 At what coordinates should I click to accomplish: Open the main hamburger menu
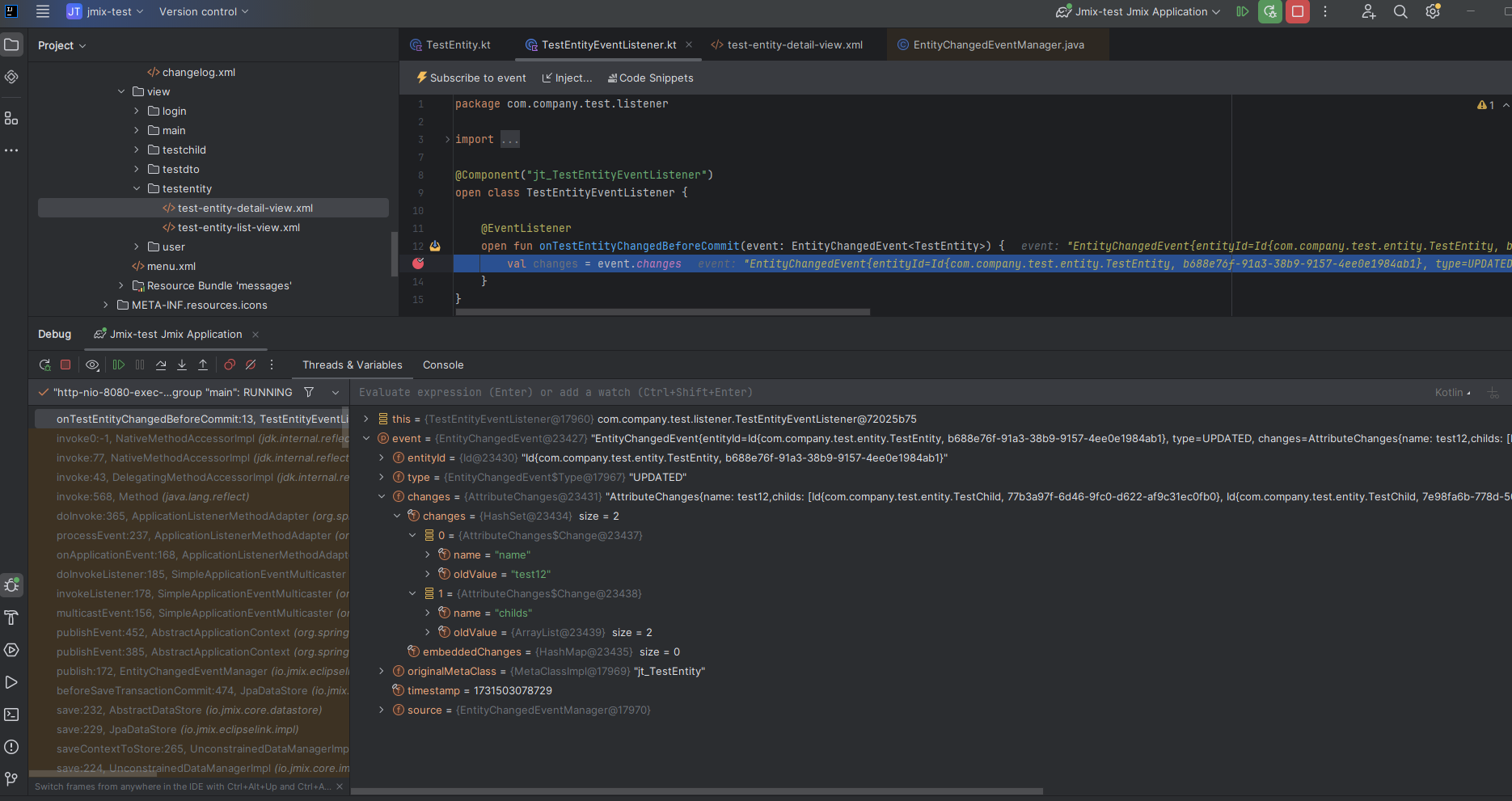43,11
